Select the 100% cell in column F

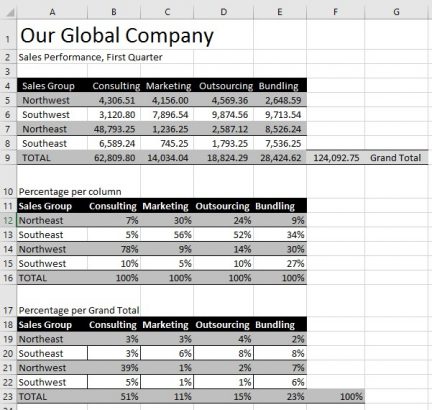pyautogui.click(x=336, y=396)
